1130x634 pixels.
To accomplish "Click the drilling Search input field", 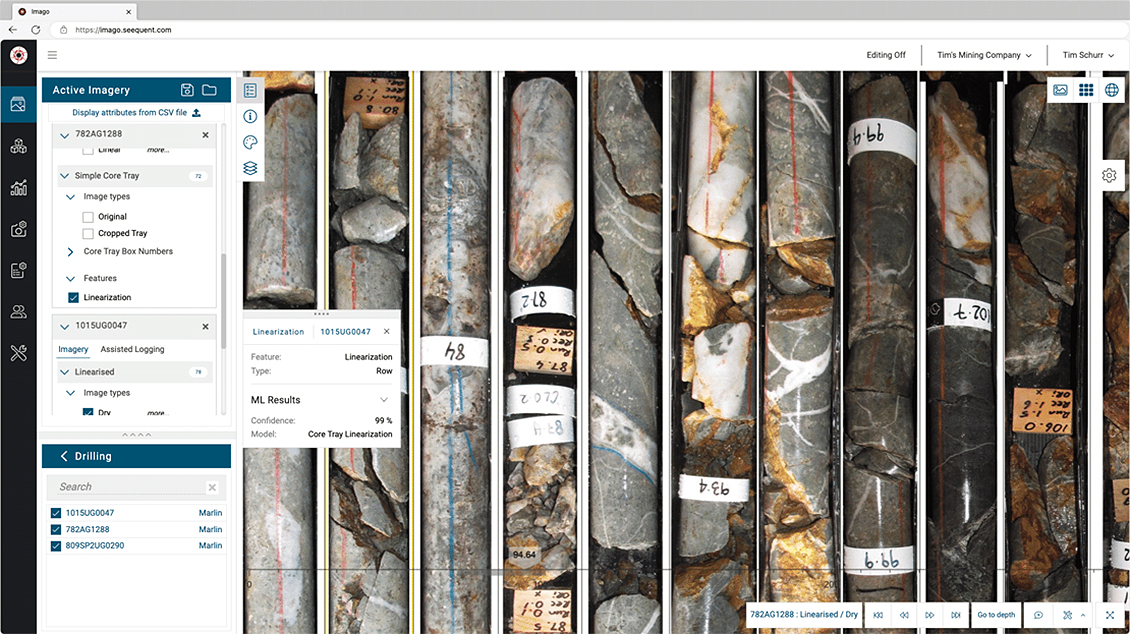I will coord(130,487).
